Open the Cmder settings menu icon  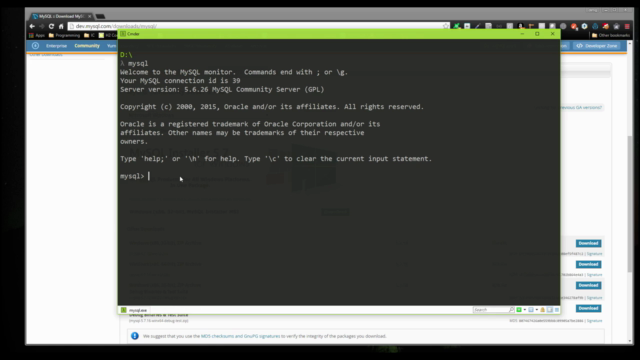click(x=557, y=310)
